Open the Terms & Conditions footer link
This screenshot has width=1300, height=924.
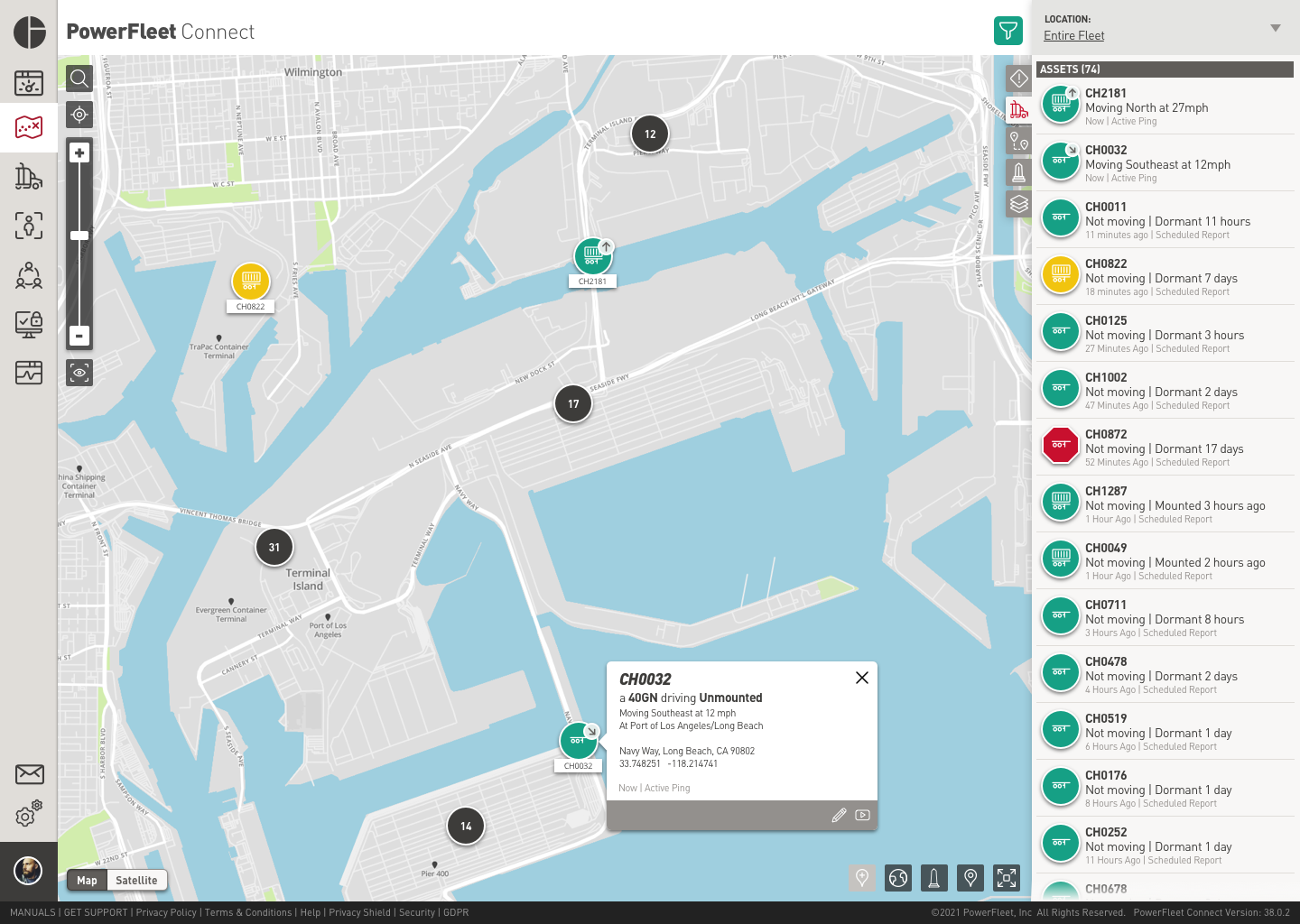248,912
